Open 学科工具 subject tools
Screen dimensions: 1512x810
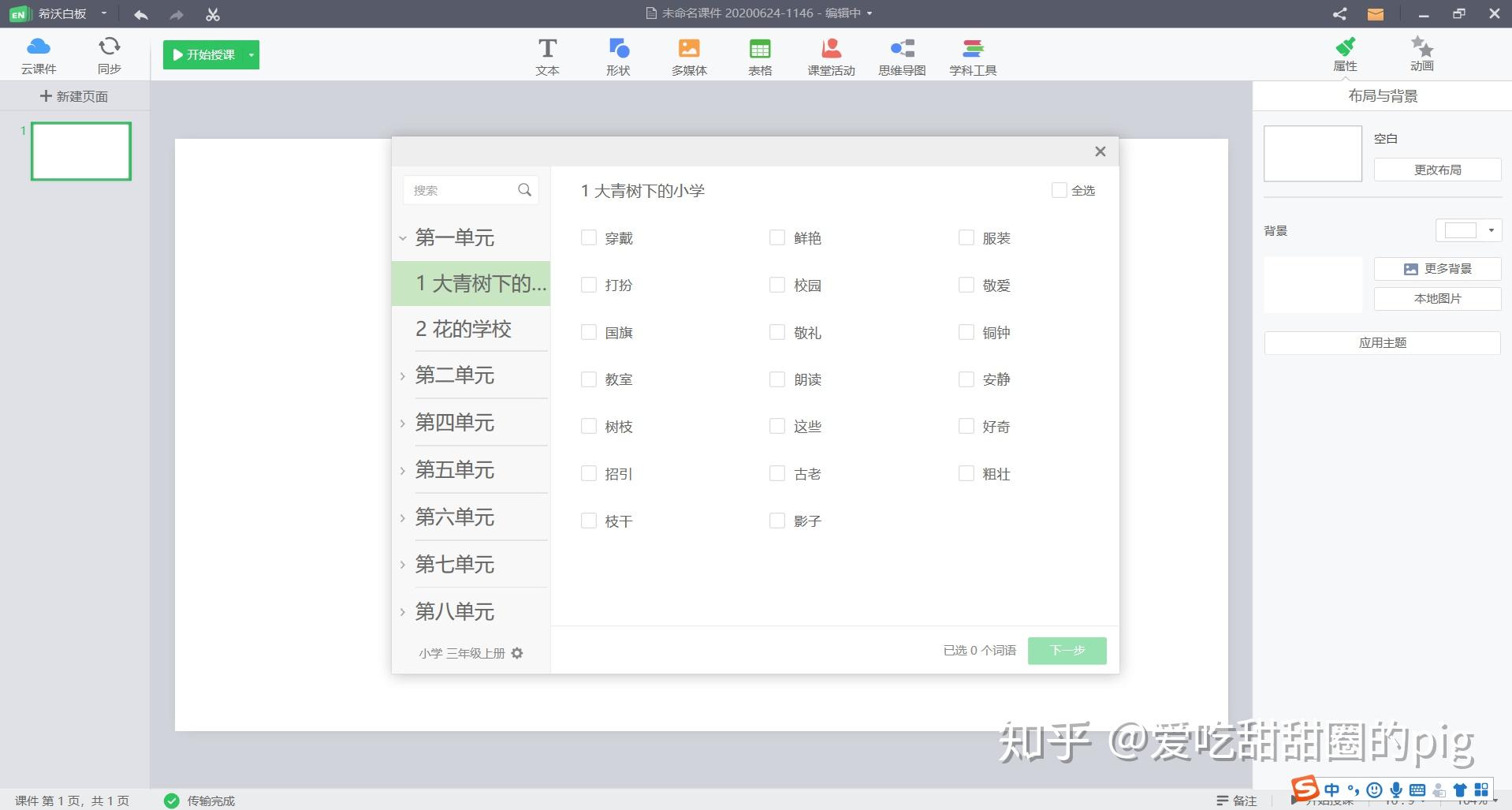tap(973, 57)
